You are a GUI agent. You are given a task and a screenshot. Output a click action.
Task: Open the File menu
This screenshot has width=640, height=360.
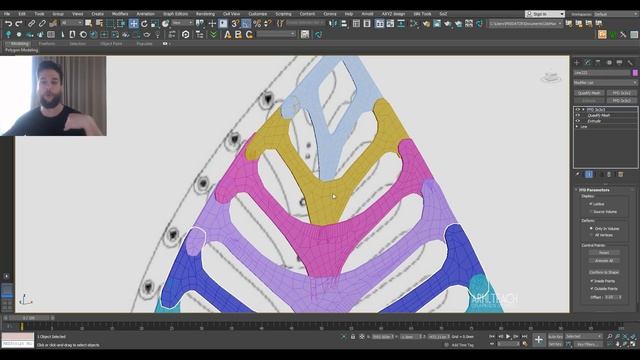tap(7, 14)
